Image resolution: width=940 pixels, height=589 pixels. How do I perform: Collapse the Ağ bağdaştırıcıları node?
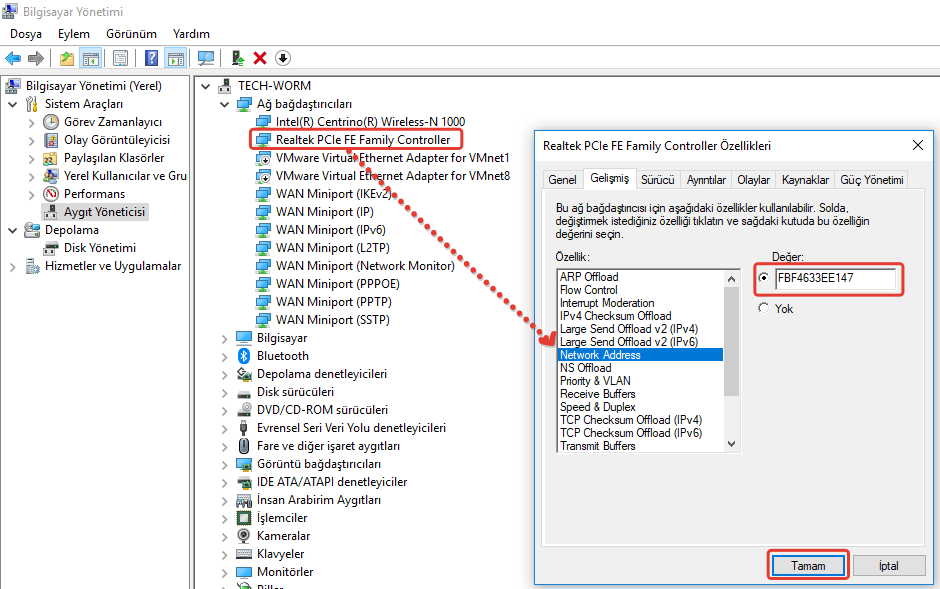tap(225, 104)
